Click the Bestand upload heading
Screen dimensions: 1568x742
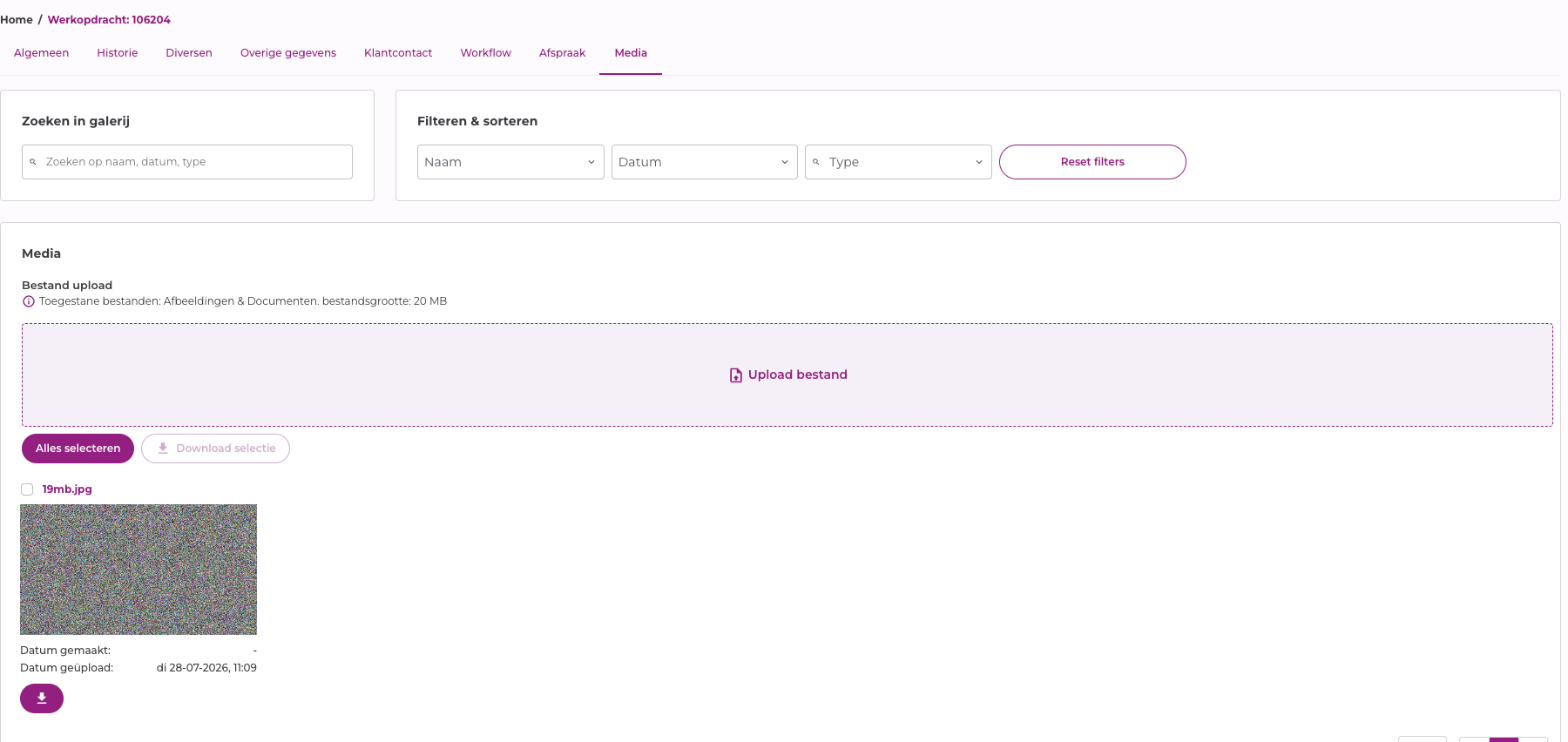(67, 285)
